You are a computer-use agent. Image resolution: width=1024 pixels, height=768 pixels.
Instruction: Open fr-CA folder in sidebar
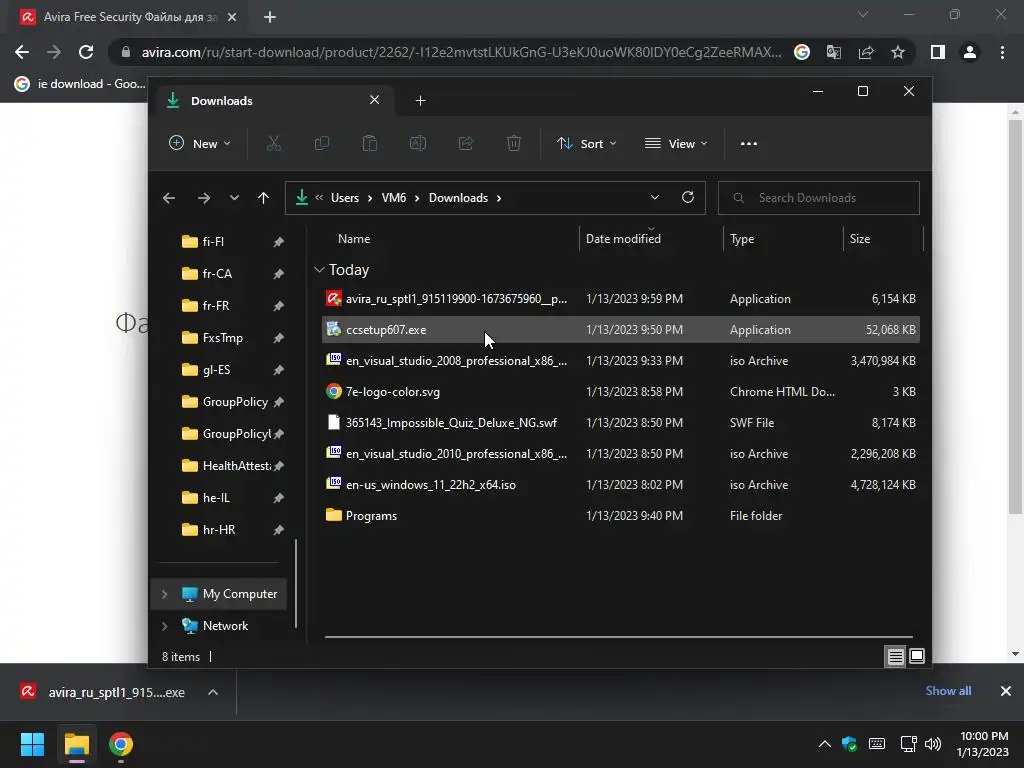(x=217, y=274)
